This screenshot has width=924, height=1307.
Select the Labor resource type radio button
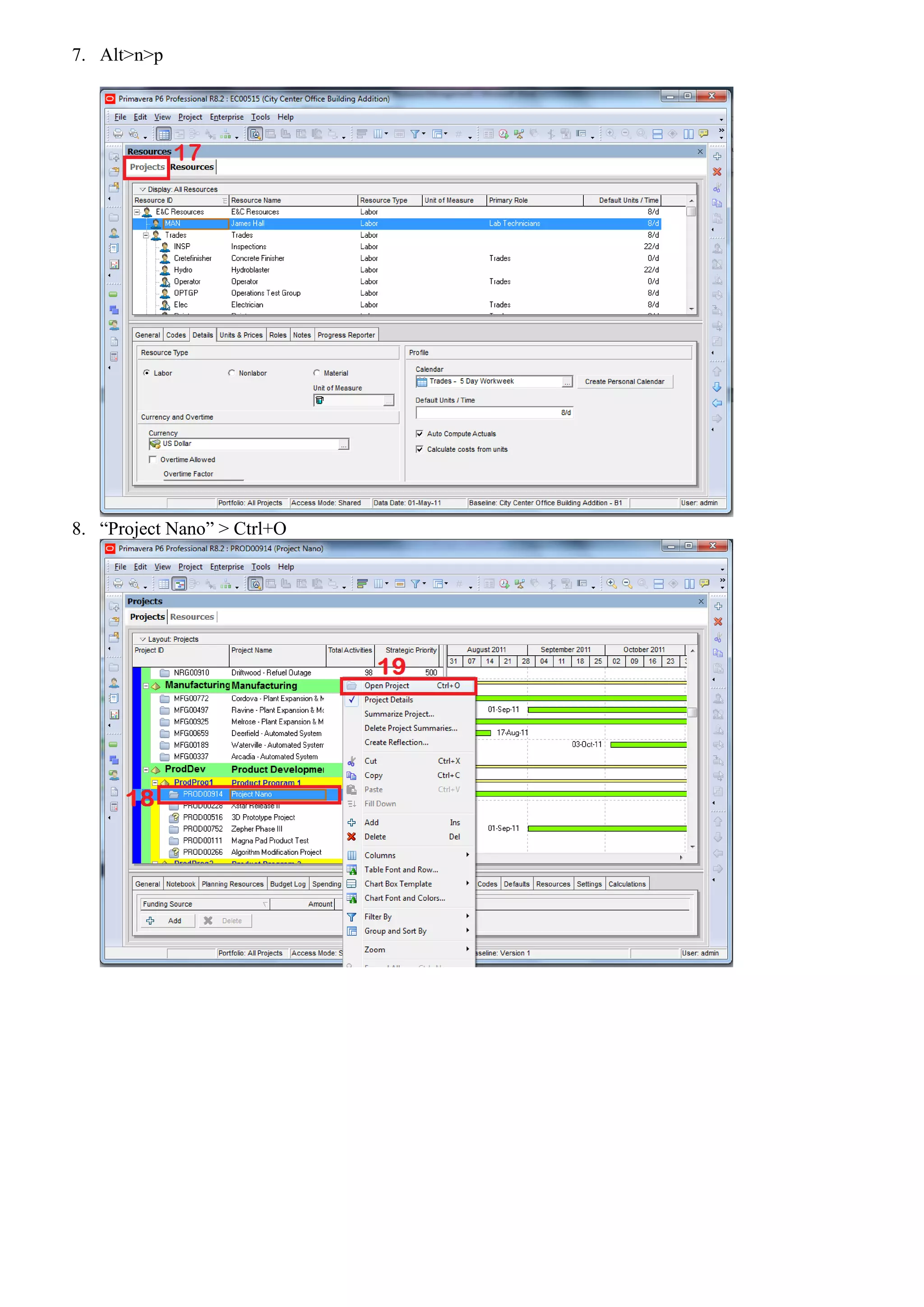tap(147, 373)
